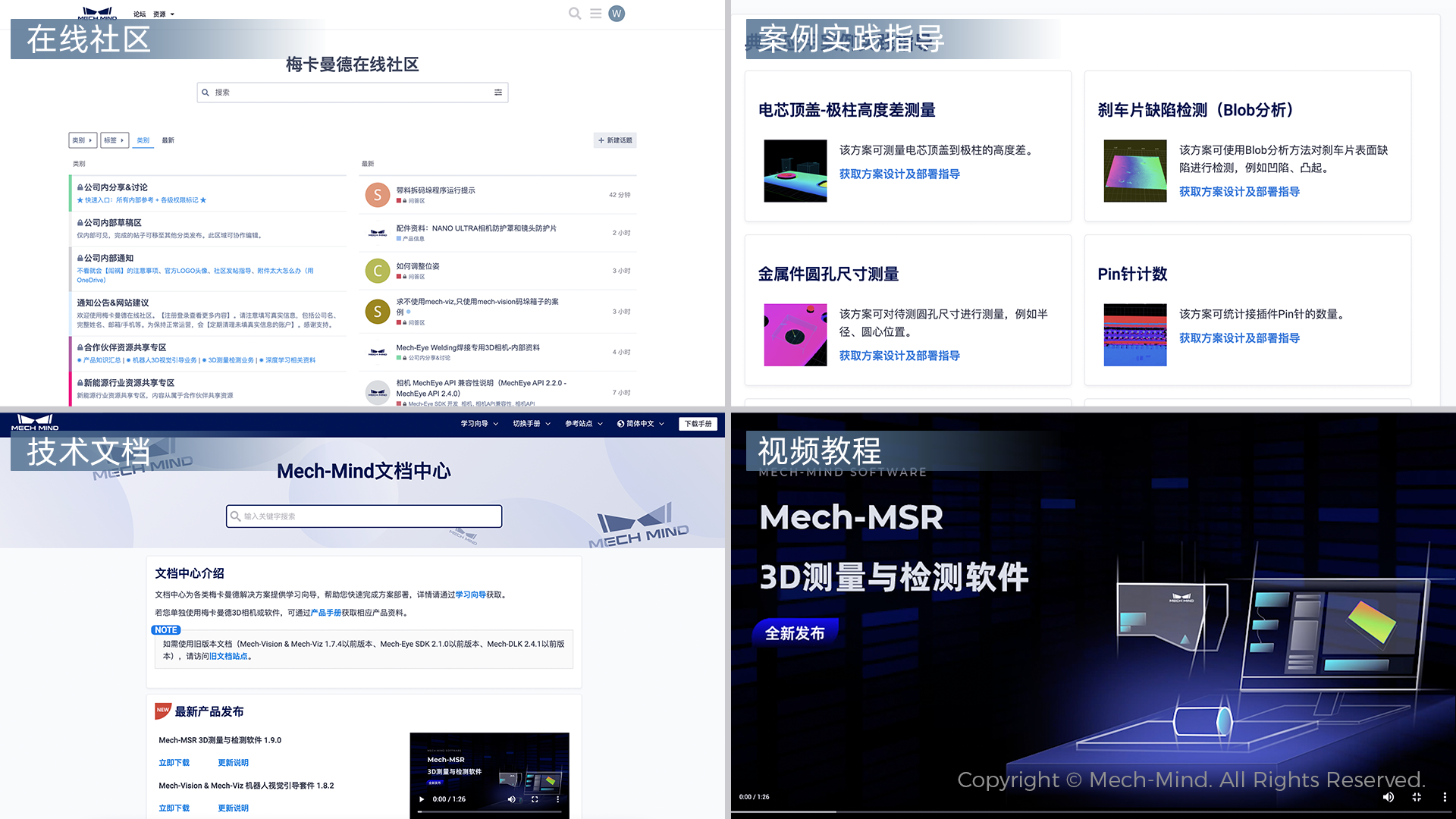The image size is (1456, 819).
Task: Click the large video progress bar
Action: [x=1092, y=811]
